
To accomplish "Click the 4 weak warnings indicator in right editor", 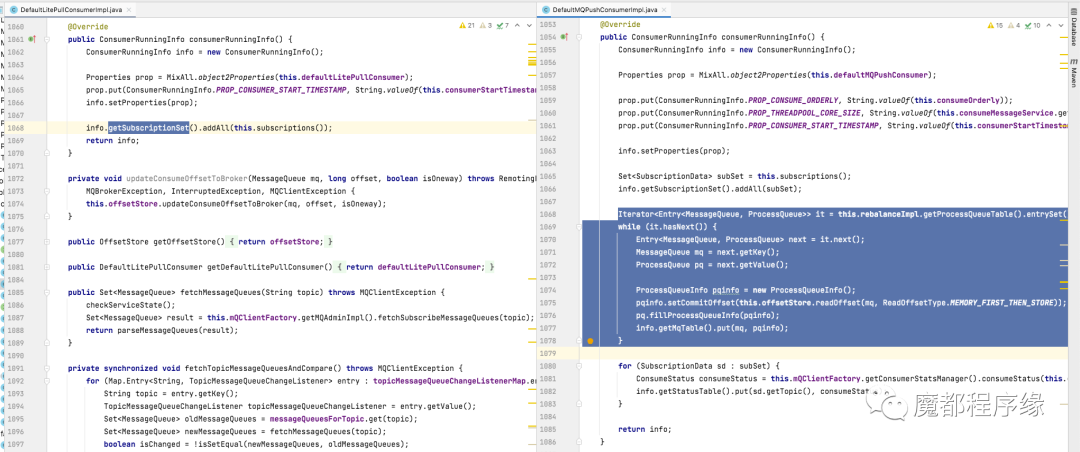I will [x=1014, y=26].
